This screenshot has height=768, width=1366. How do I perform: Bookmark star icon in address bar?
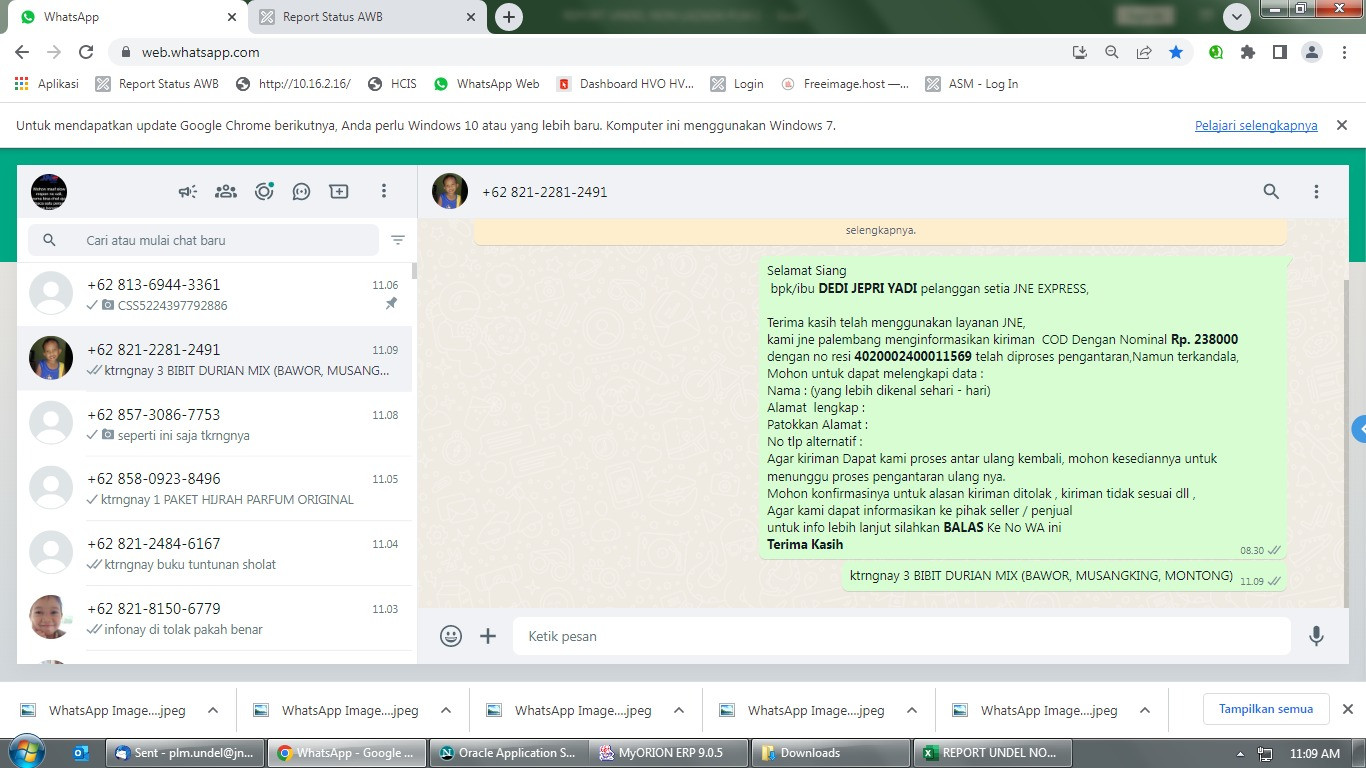pos(1176,52)
